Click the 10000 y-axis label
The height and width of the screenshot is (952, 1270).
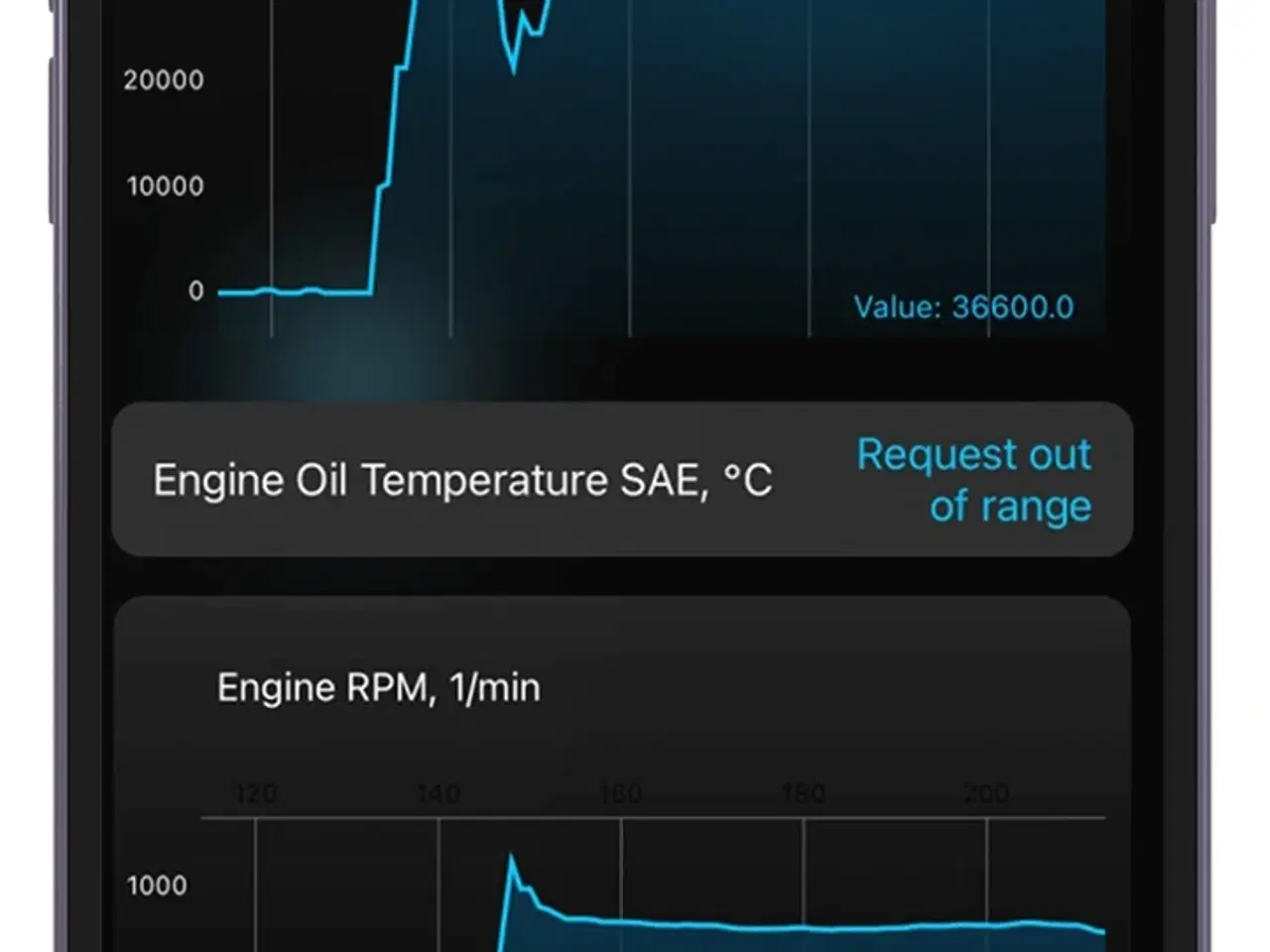(165, 185)
